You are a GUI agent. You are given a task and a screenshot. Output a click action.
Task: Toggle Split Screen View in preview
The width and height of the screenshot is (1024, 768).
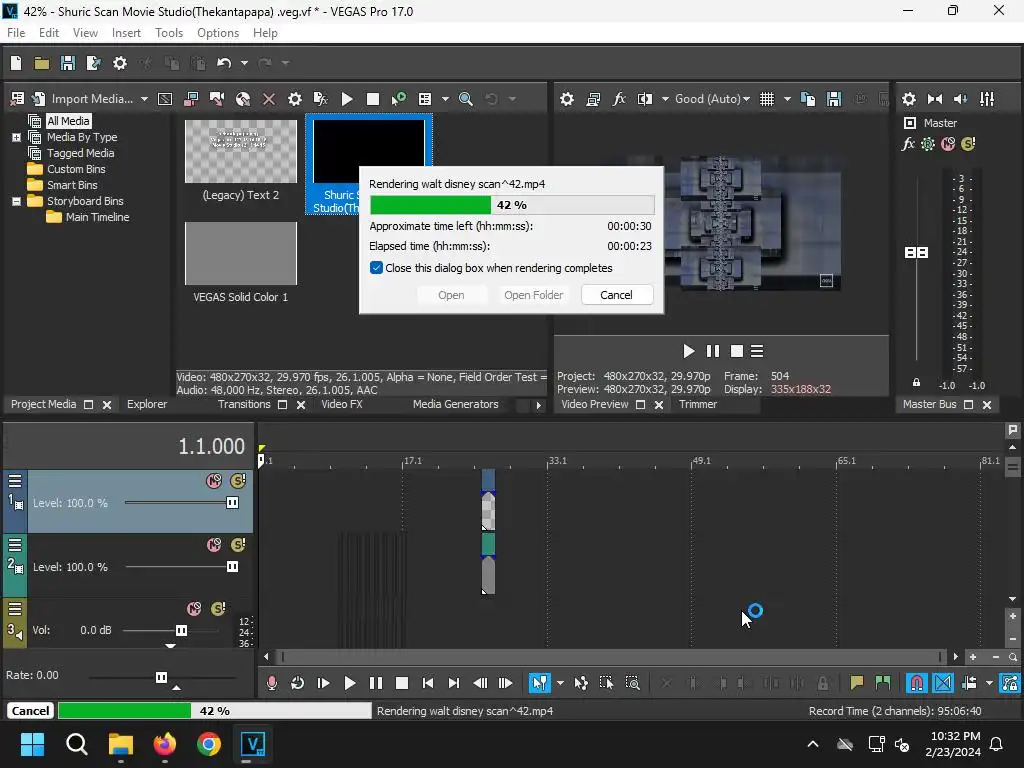(x=645, y=99)
